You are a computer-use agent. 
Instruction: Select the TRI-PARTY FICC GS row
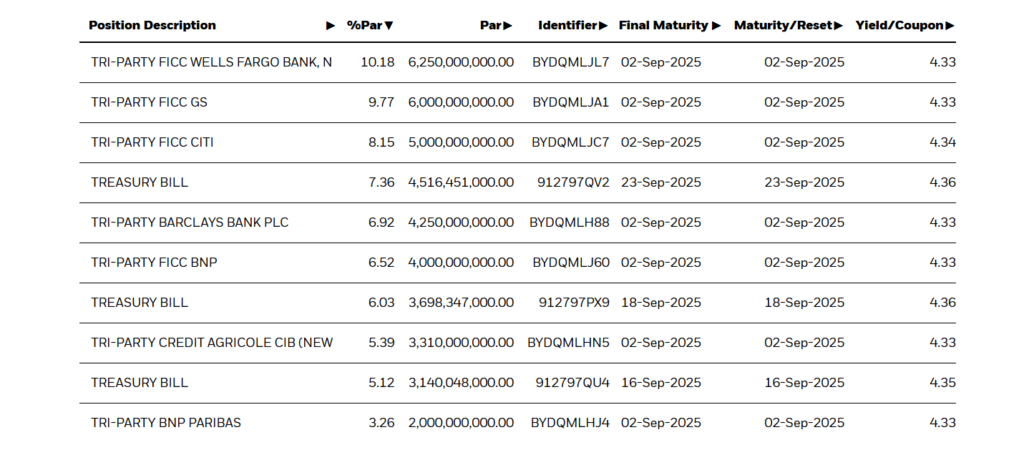click(518, 103)
